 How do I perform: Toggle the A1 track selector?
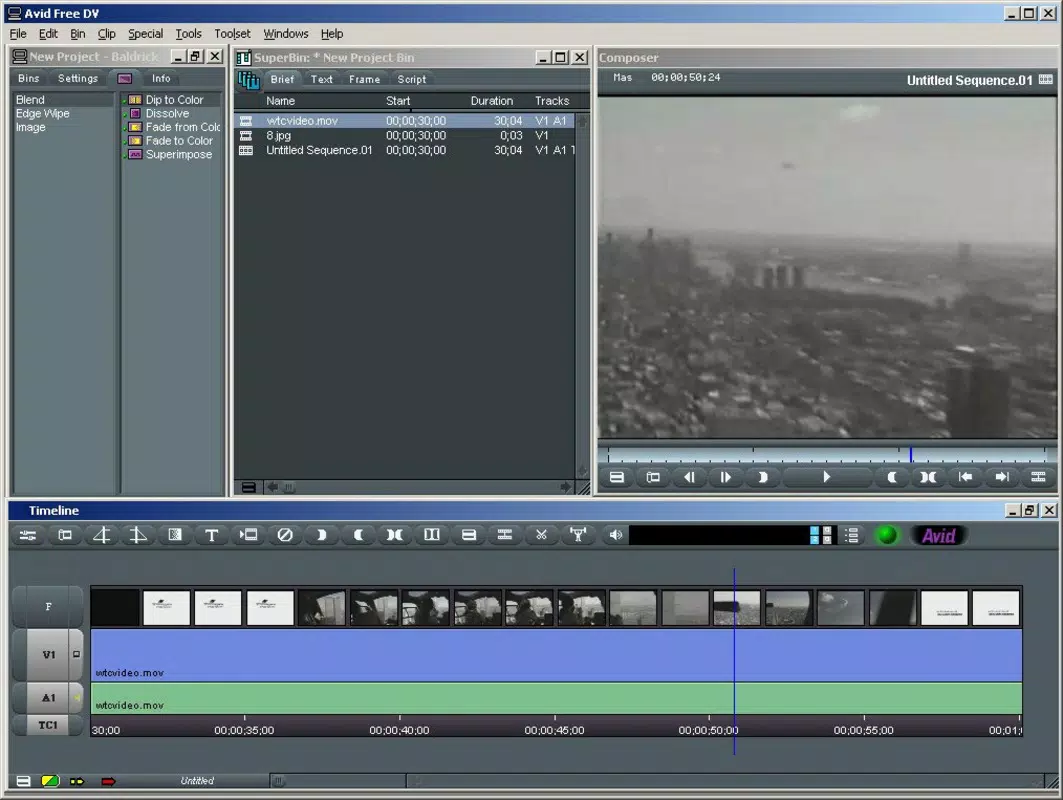tap(48, 698)
